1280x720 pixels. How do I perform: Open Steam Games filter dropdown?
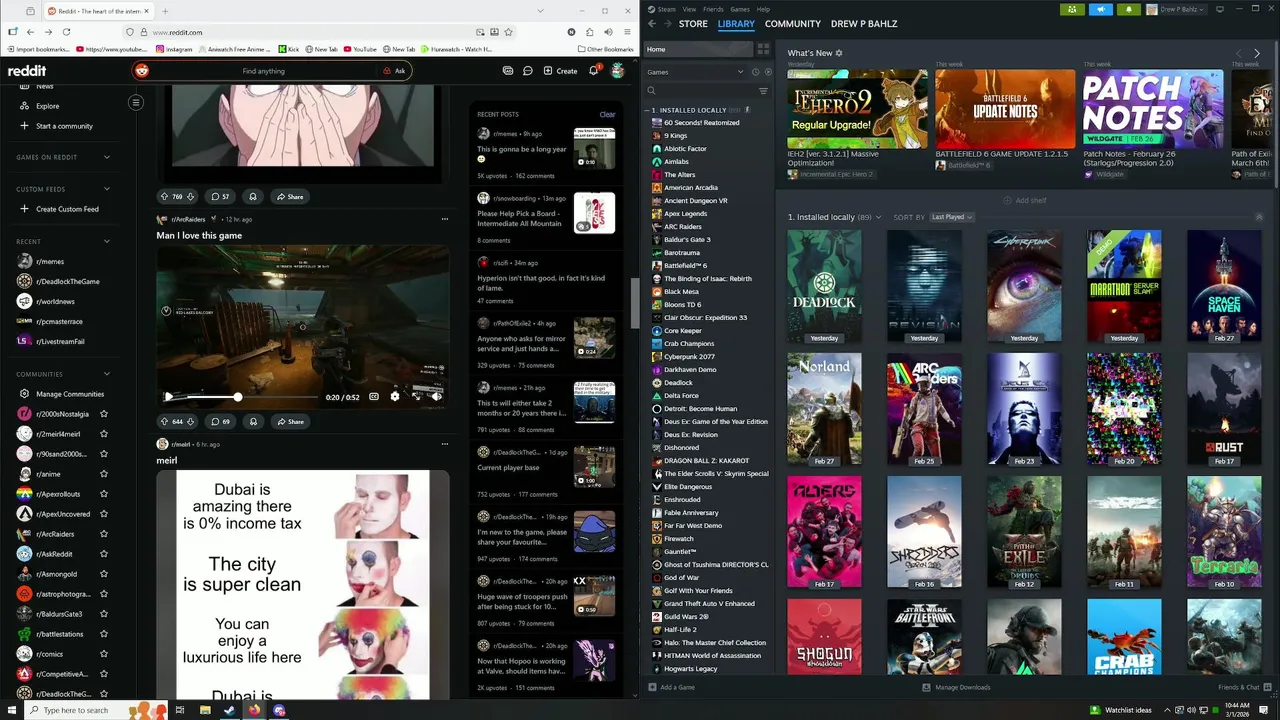coord(695,72)
